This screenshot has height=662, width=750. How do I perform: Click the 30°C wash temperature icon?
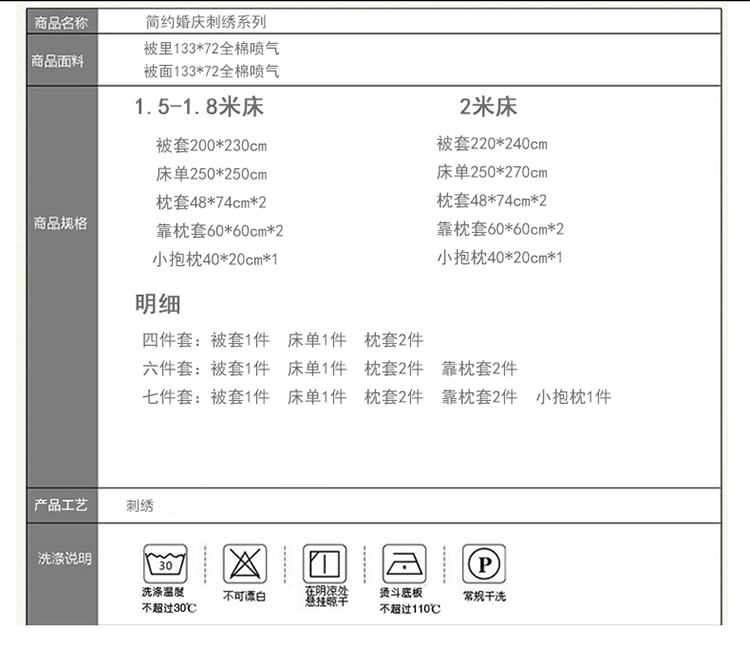(167, 565)
